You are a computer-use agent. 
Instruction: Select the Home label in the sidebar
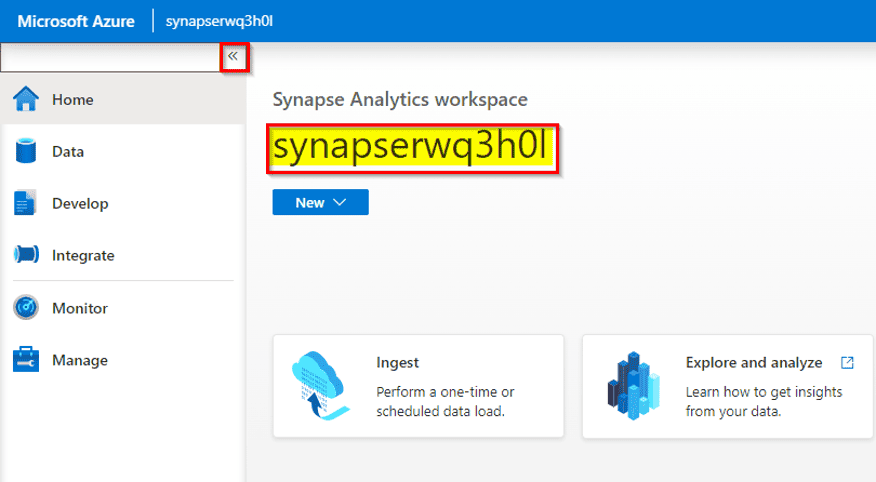tap(73, 99)
